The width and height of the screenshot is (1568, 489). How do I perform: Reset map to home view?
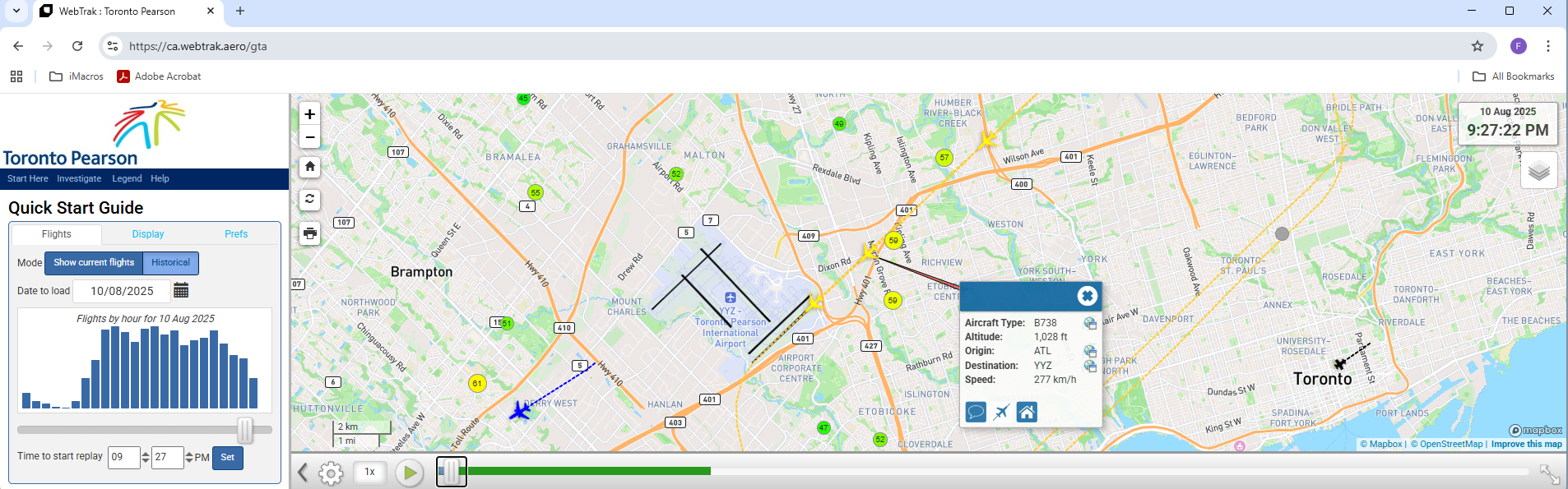(x=309, y=167)
